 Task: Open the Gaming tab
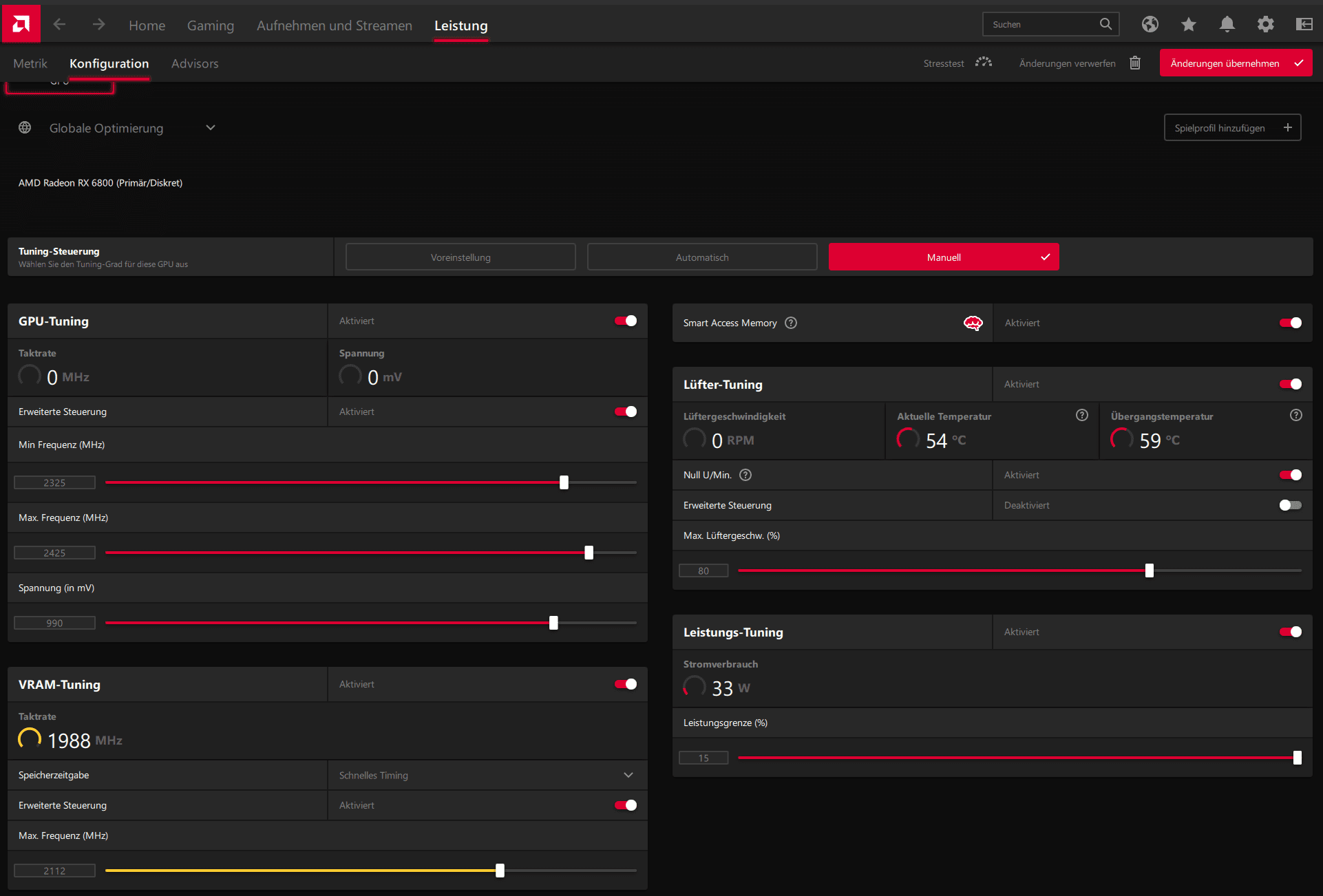click(x=211, y=25)
